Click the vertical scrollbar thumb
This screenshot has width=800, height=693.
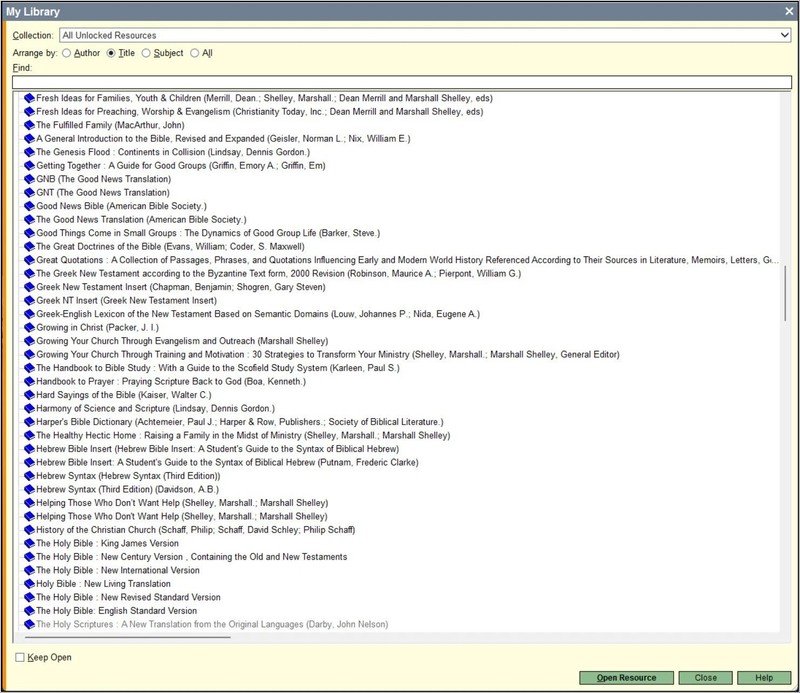[785, 293]
